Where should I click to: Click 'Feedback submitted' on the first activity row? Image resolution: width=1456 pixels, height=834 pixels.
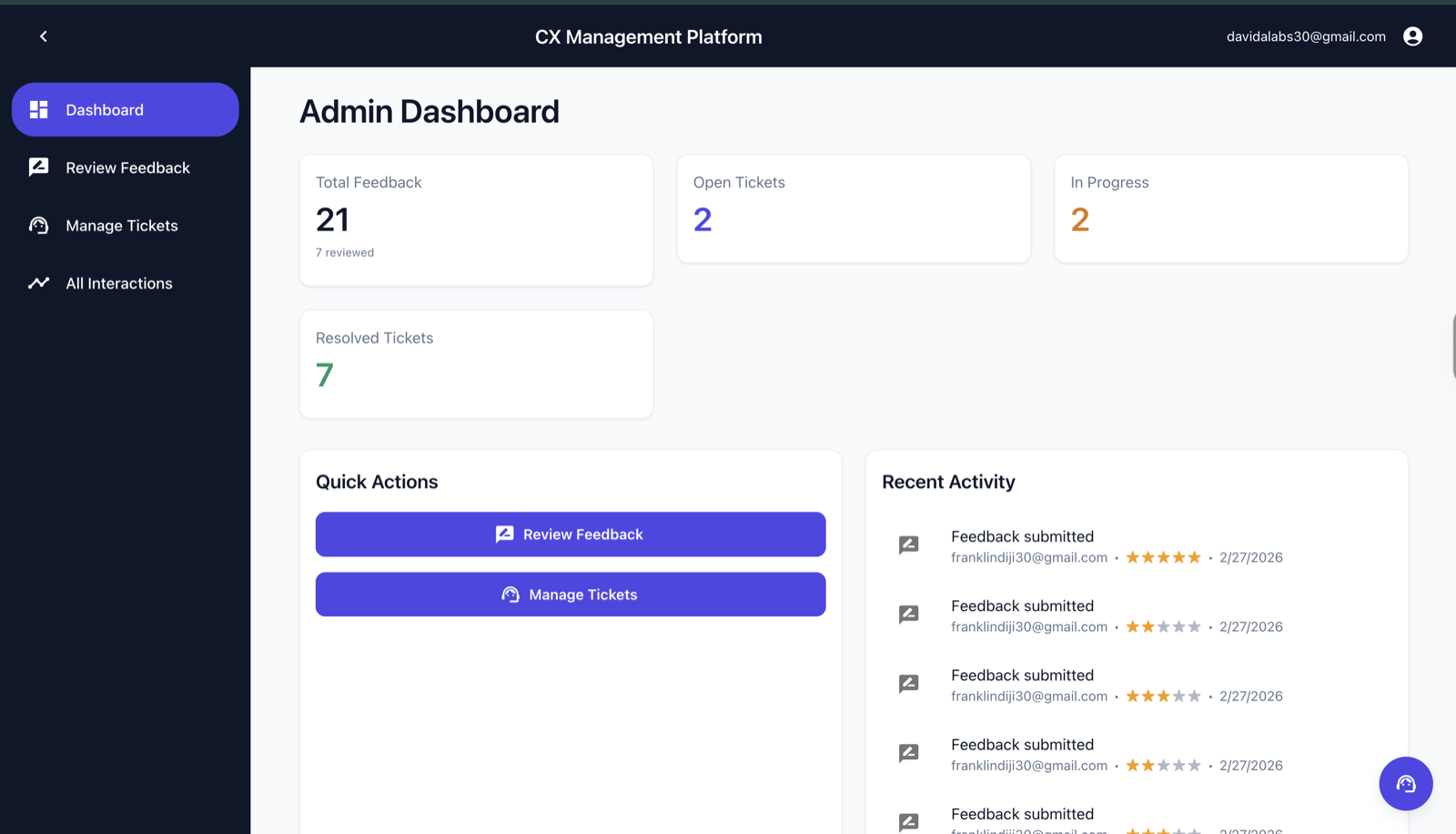tap(1022, 536)
